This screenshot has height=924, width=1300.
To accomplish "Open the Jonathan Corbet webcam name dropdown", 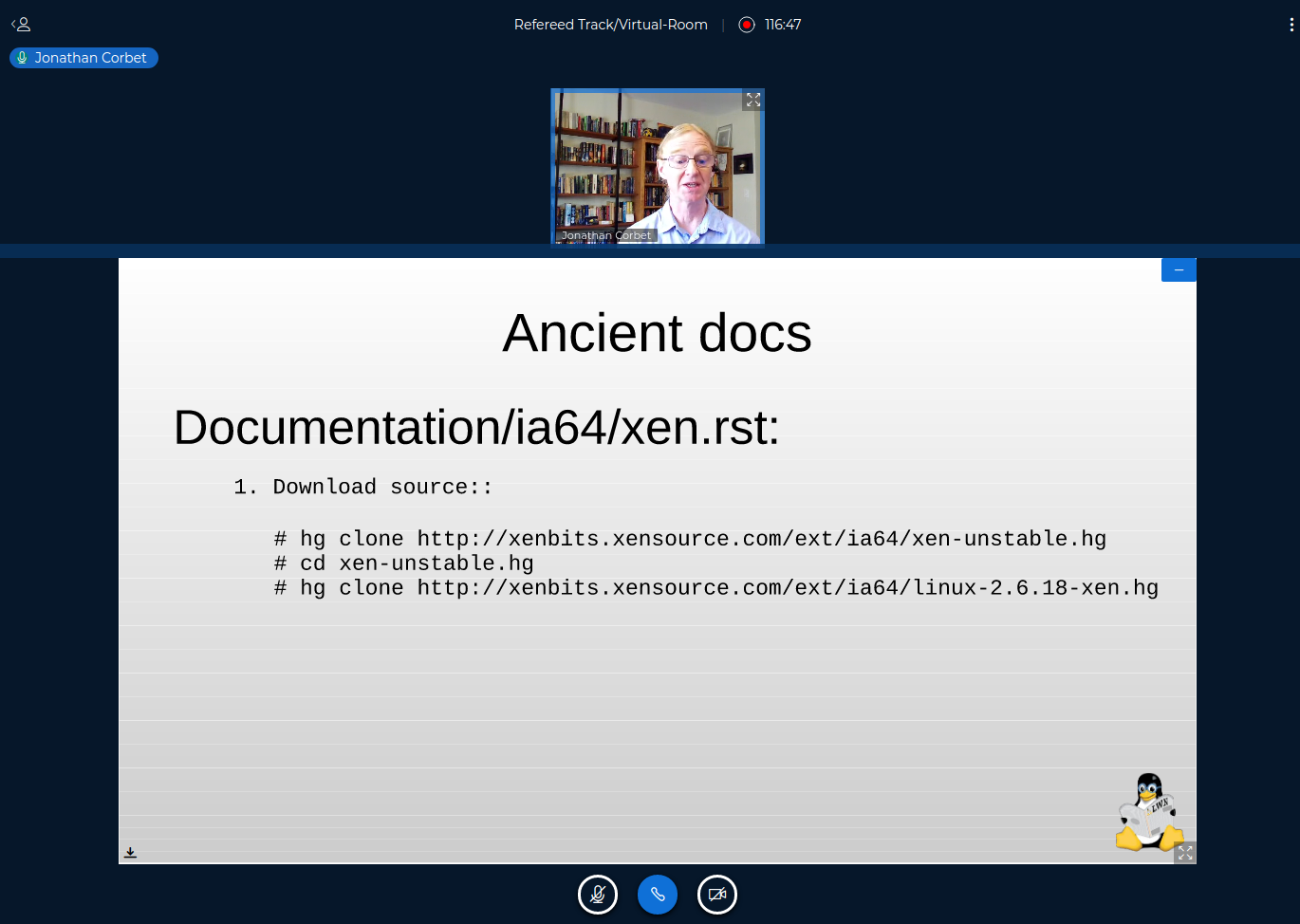I will [605, 235].
